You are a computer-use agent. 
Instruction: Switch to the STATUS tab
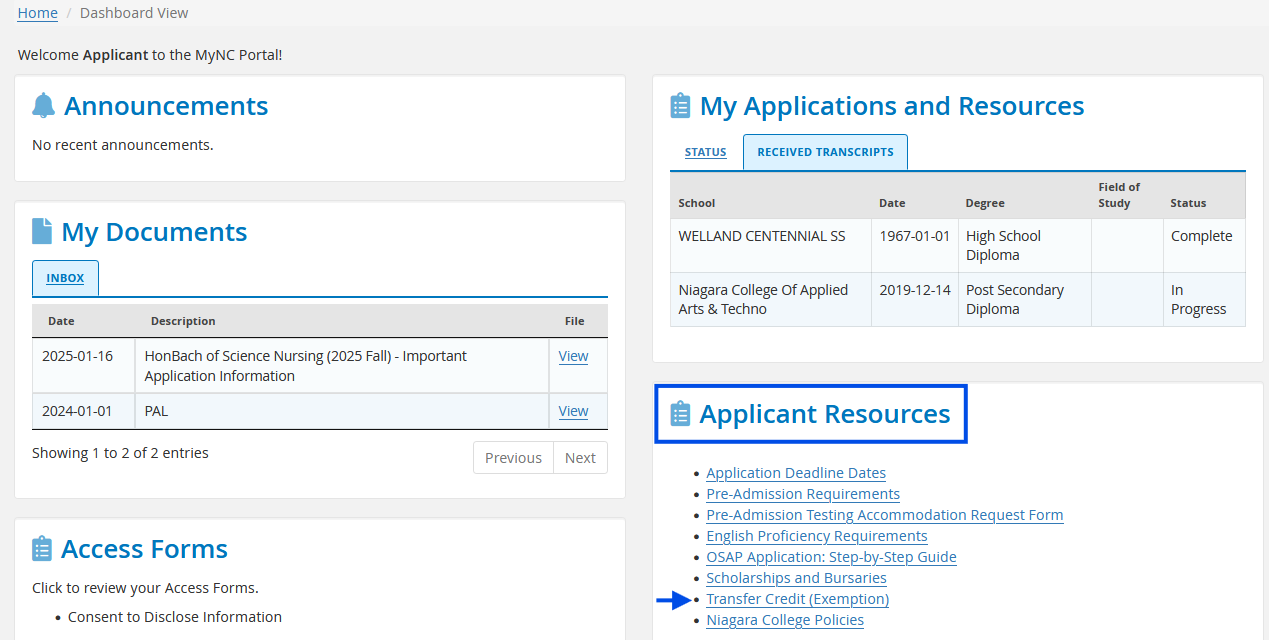coord(705,152)
